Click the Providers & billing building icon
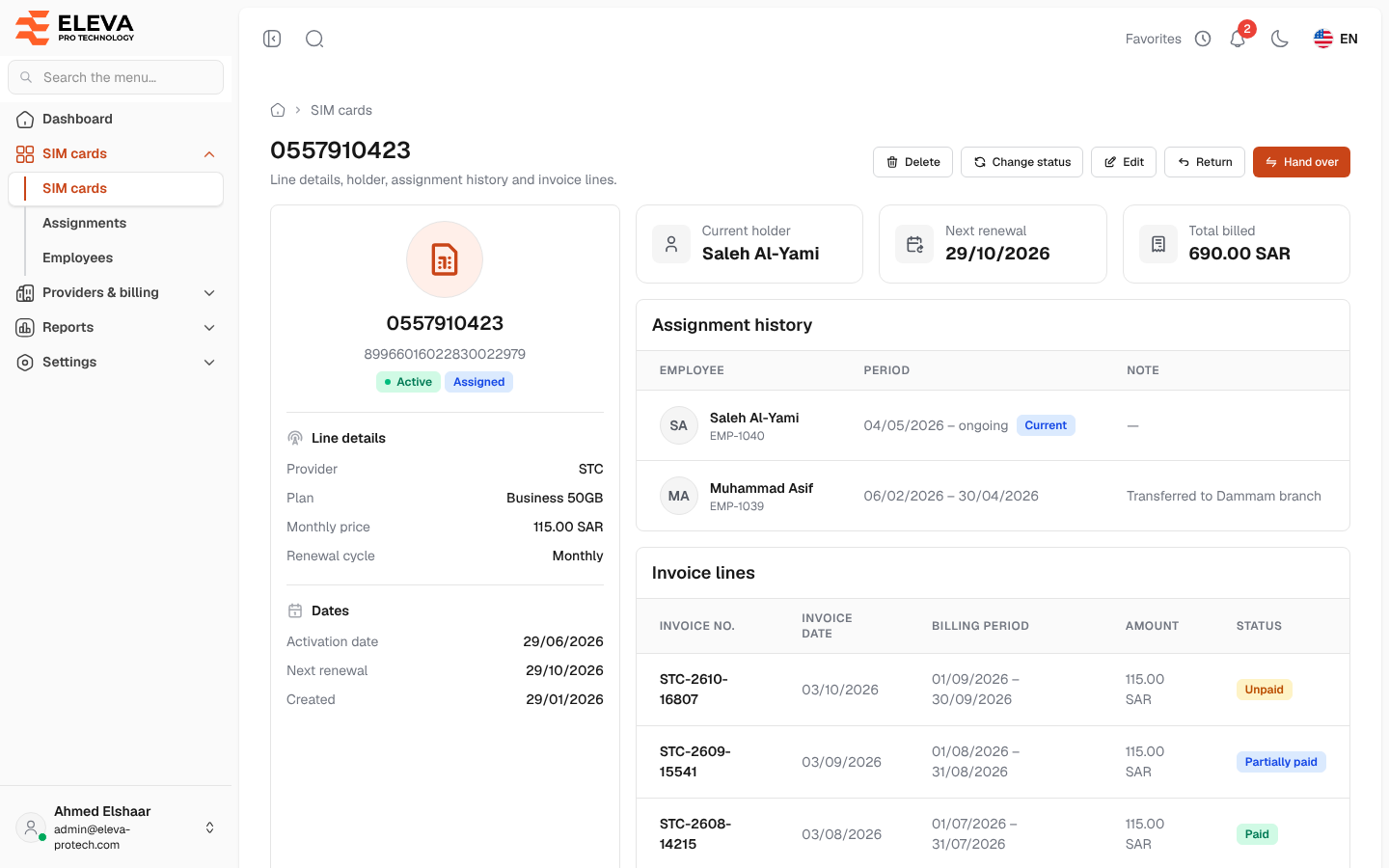Viewport: 1389px width, 868px height. (25, 293)
